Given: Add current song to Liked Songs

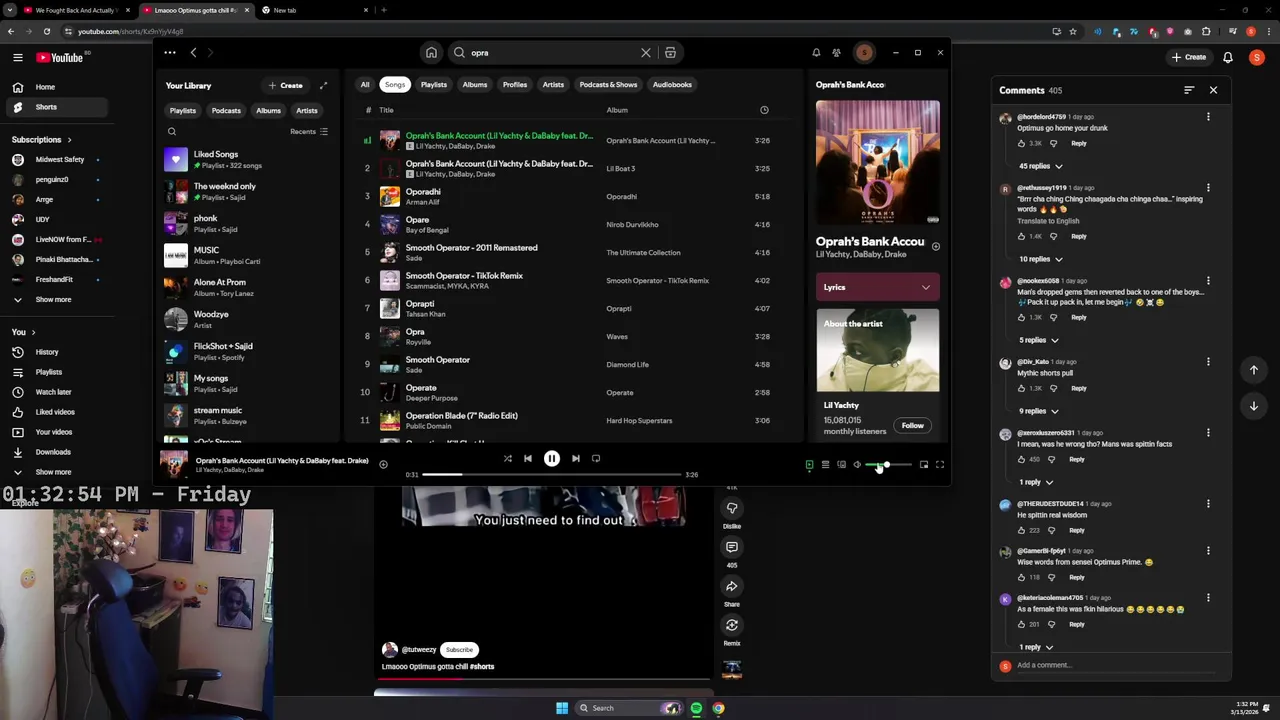Looking at the screenshot, I should [383, 464].
